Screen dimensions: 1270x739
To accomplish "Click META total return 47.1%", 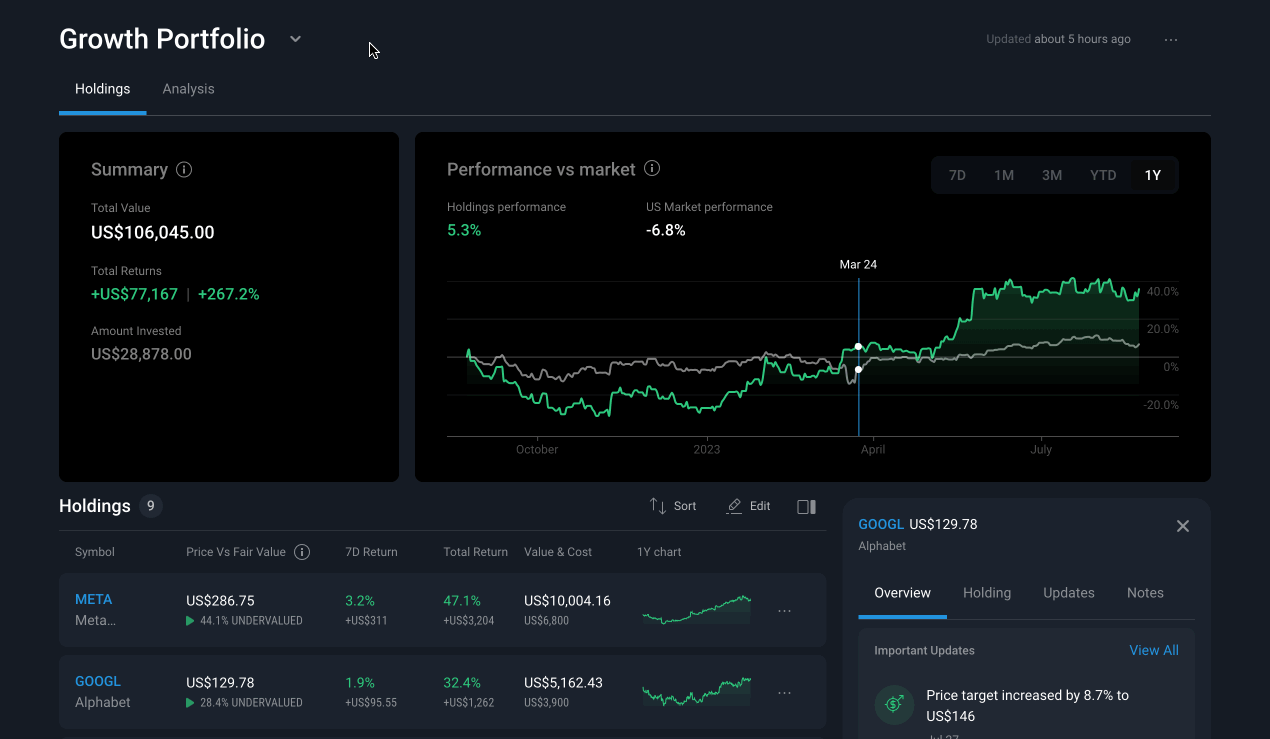I will point(462,601).
